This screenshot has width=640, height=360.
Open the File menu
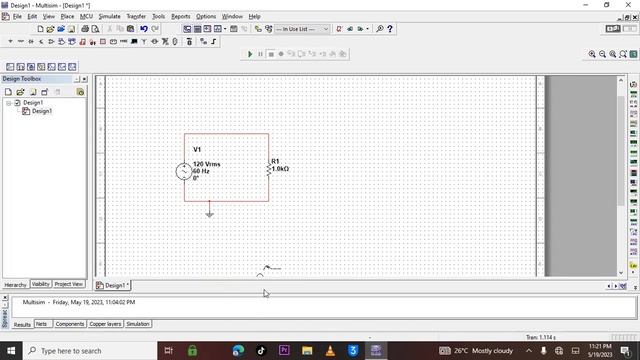click(x=17, y=17)
